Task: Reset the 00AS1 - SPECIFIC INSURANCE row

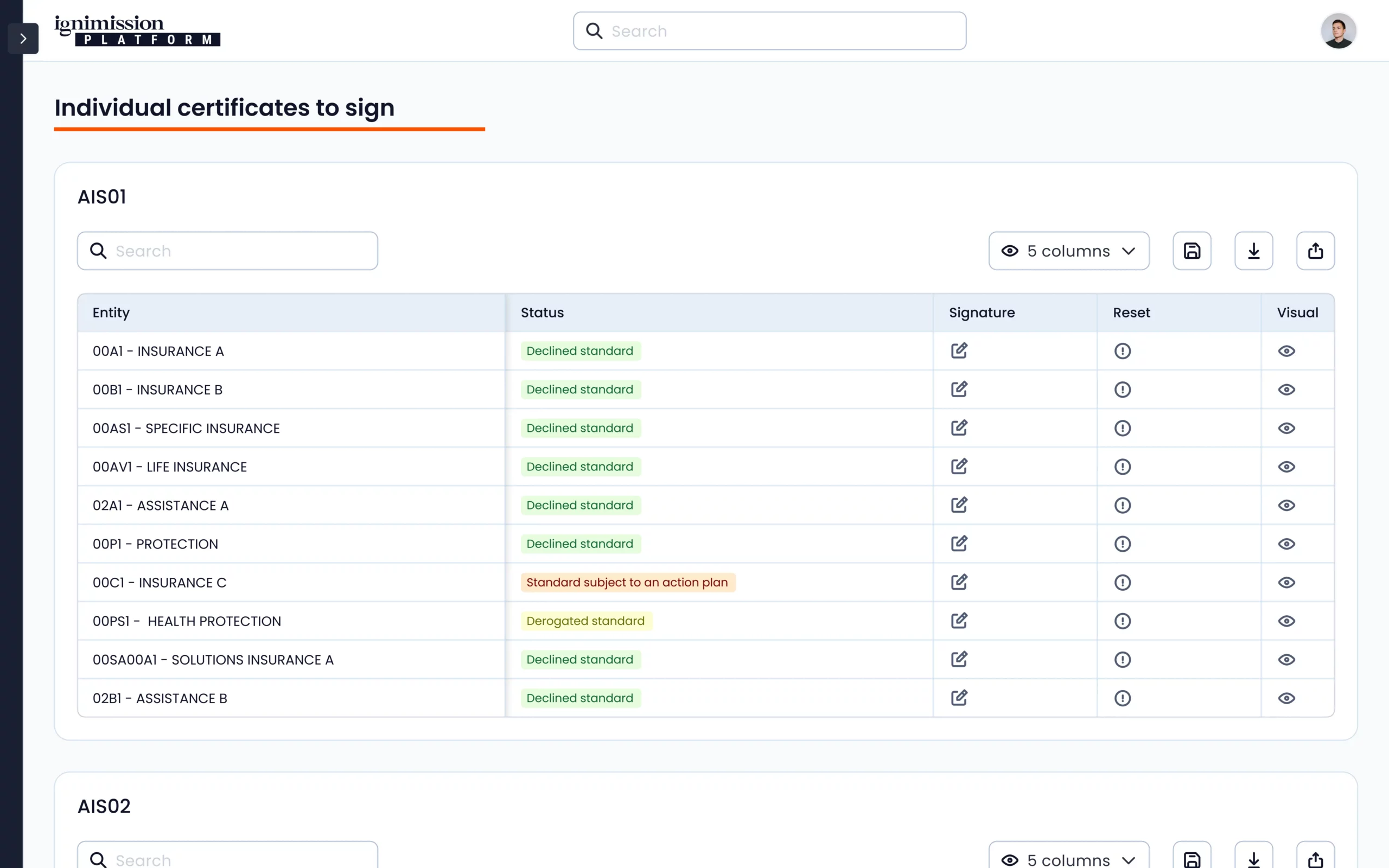Action: click(x=1122, y=427)
